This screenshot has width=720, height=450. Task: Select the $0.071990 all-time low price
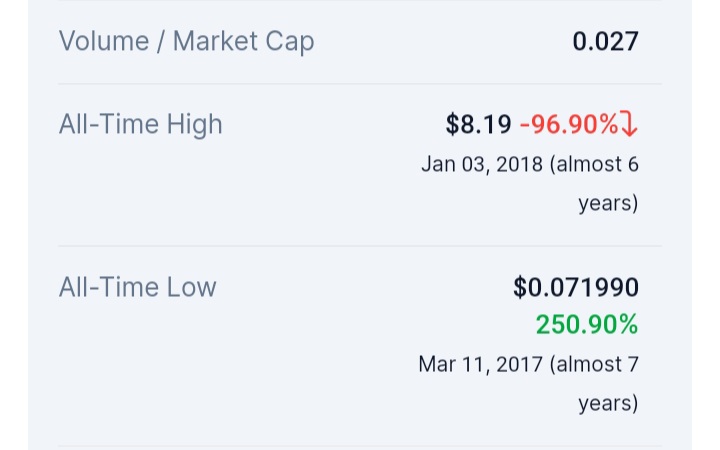[575, 288]
